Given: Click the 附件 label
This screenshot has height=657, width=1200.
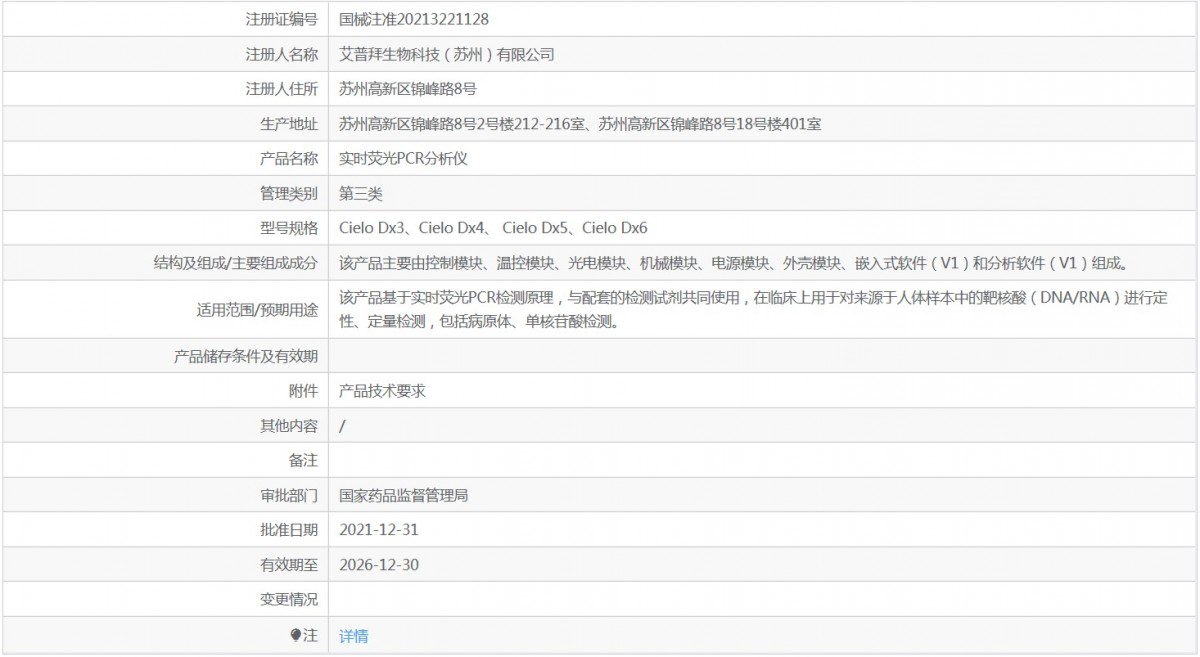Looking at the screenshot, I should point(303,391).
